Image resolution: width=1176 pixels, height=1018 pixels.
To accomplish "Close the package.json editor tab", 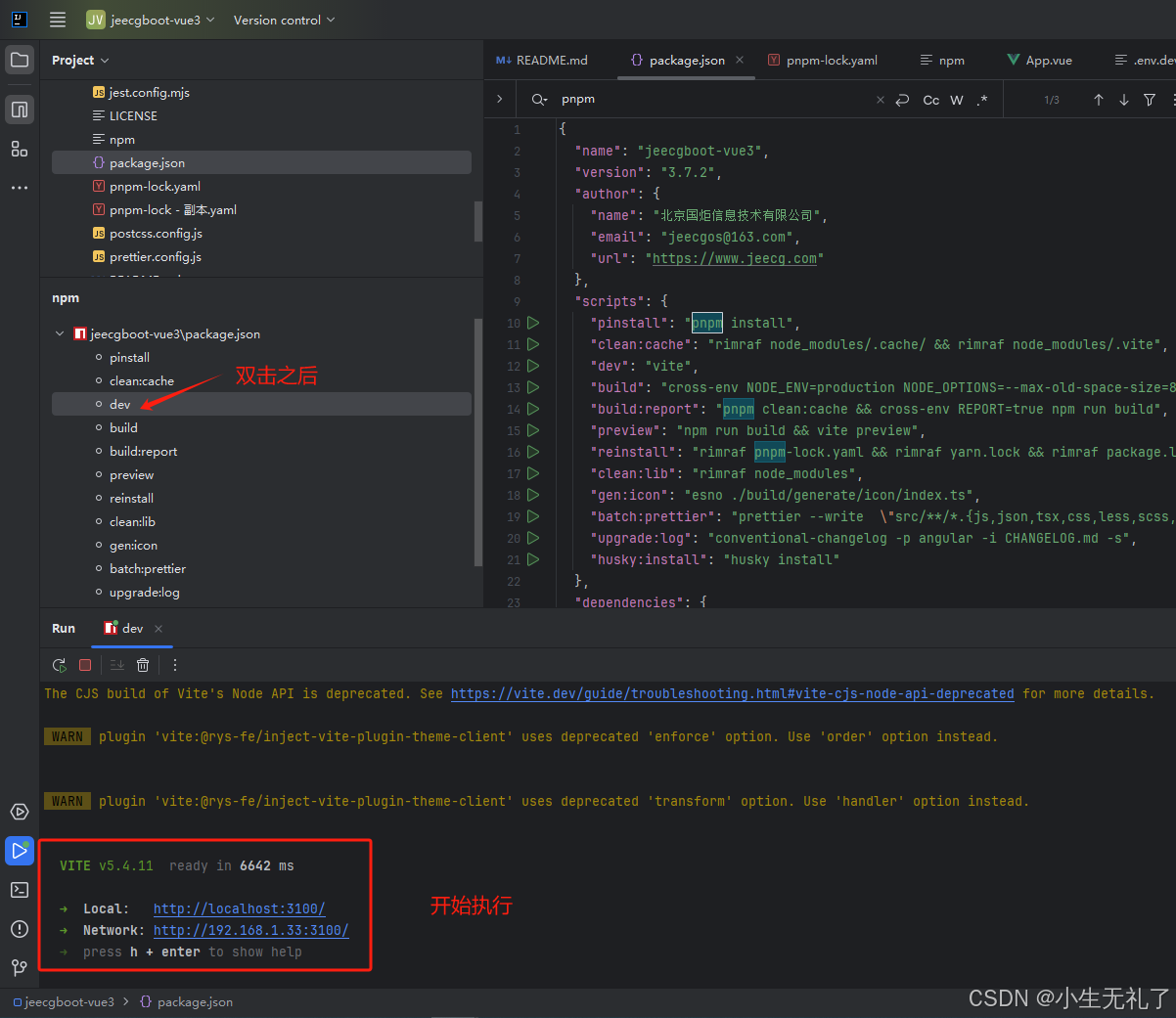I will coord(740,60).
